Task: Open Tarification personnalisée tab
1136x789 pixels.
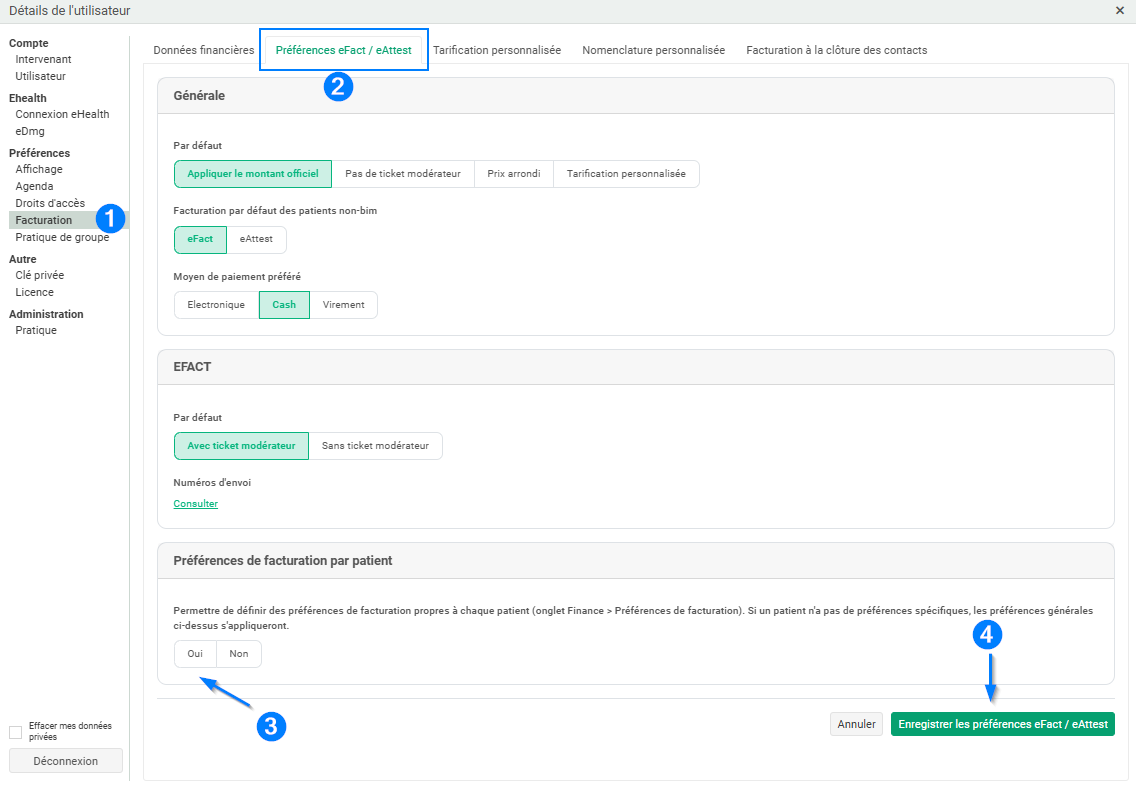Action: pyautogui.click(x=497, y=50)
